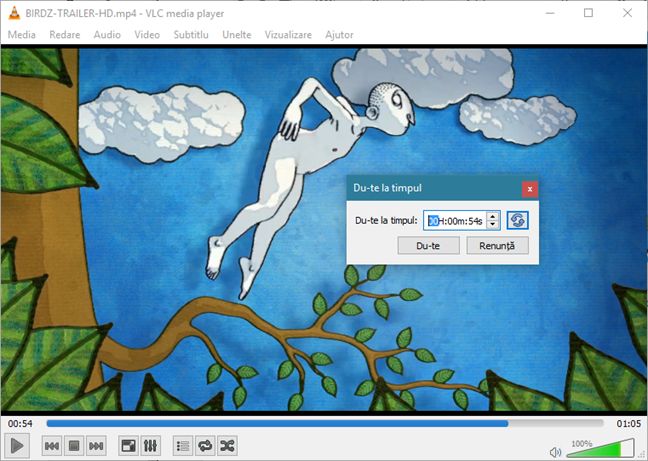The width and height of the screenshot is (648, 461).
Task: Stop playback with the Stop button
Action: pos(74,446)
